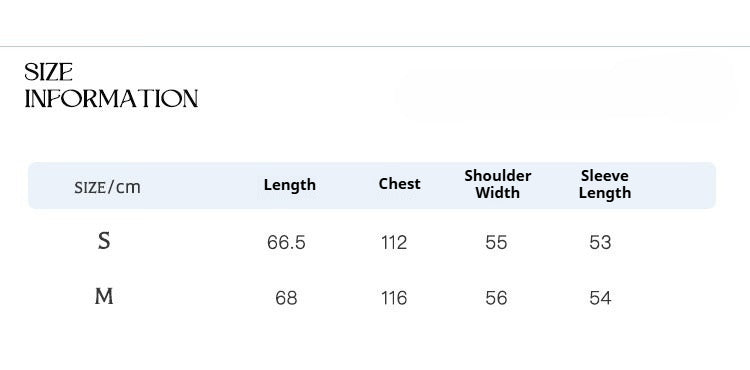Click the word Sleeve in header
Viewport: 750px width, 370px height.
click(605, 176)
